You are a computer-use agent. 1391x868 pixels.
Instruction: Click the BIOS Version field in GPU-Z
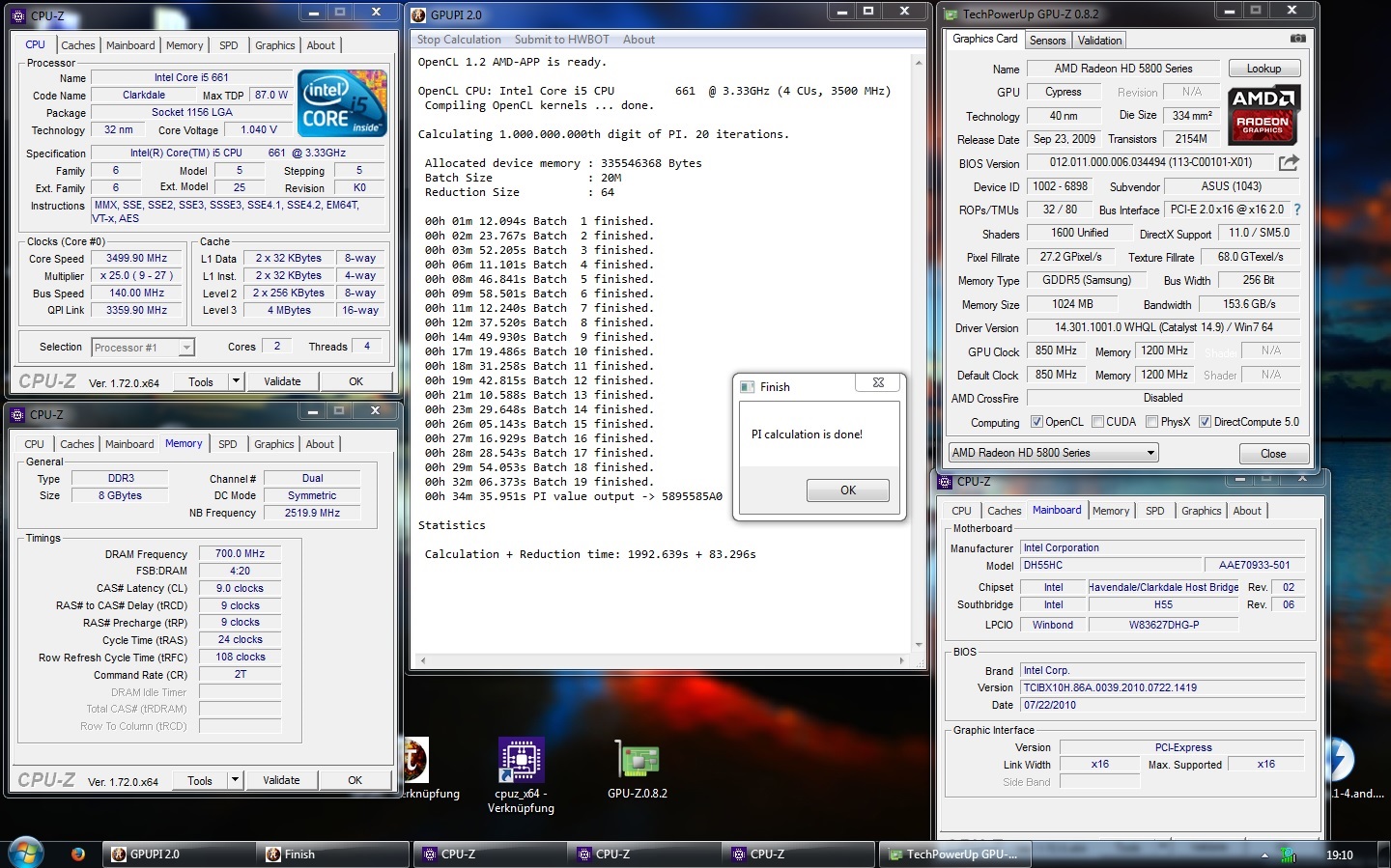pyautogui.click(x=1150, y=162)
